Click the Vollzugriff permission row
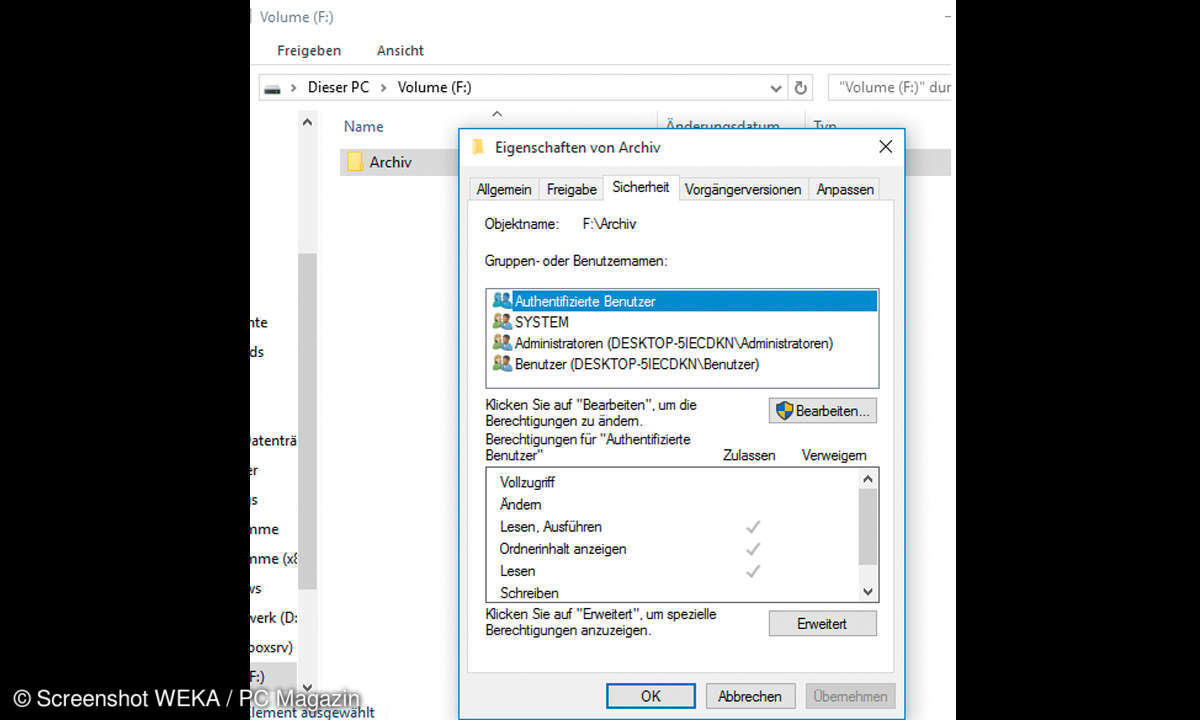Image resolution: width=1200 pixels, height=720 pixels. click(673, 482)
